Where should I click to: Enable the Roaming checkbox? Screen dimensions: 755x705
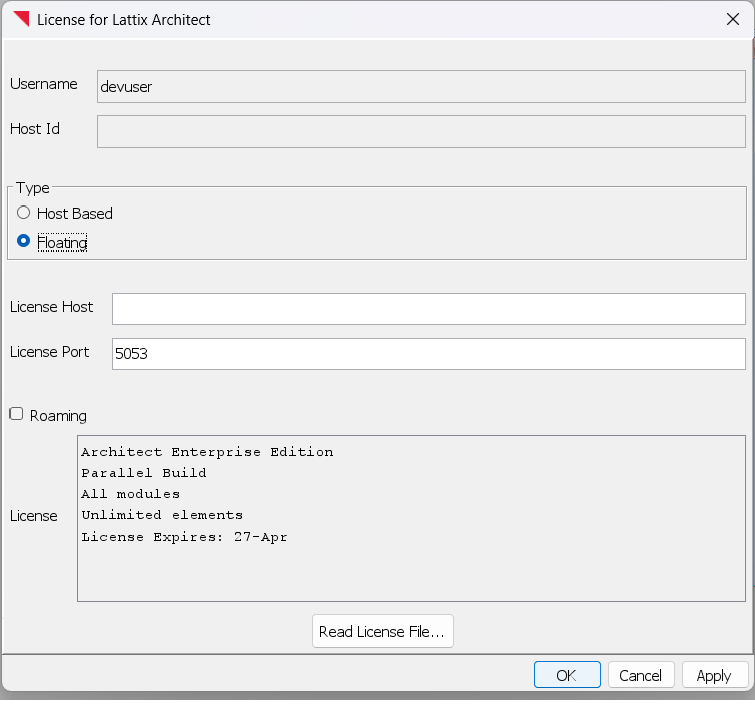(x=16, y=414)
